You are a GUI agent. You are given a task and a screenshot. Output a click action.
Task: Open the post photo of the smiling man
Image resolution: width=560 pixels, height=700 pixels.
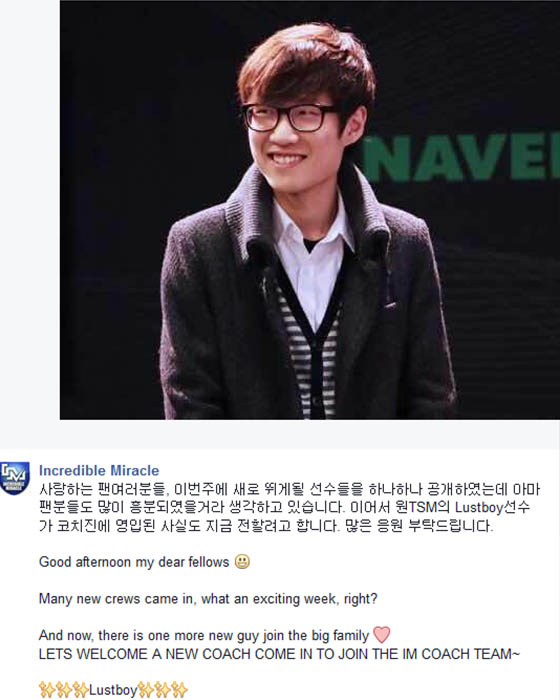[310, 210]
